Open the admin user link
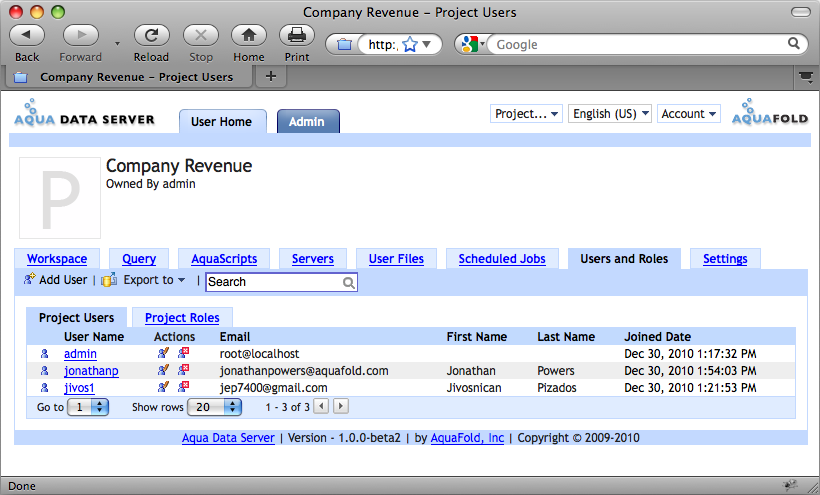This screenshot has width=820, height=495. (x=80, y=354)
